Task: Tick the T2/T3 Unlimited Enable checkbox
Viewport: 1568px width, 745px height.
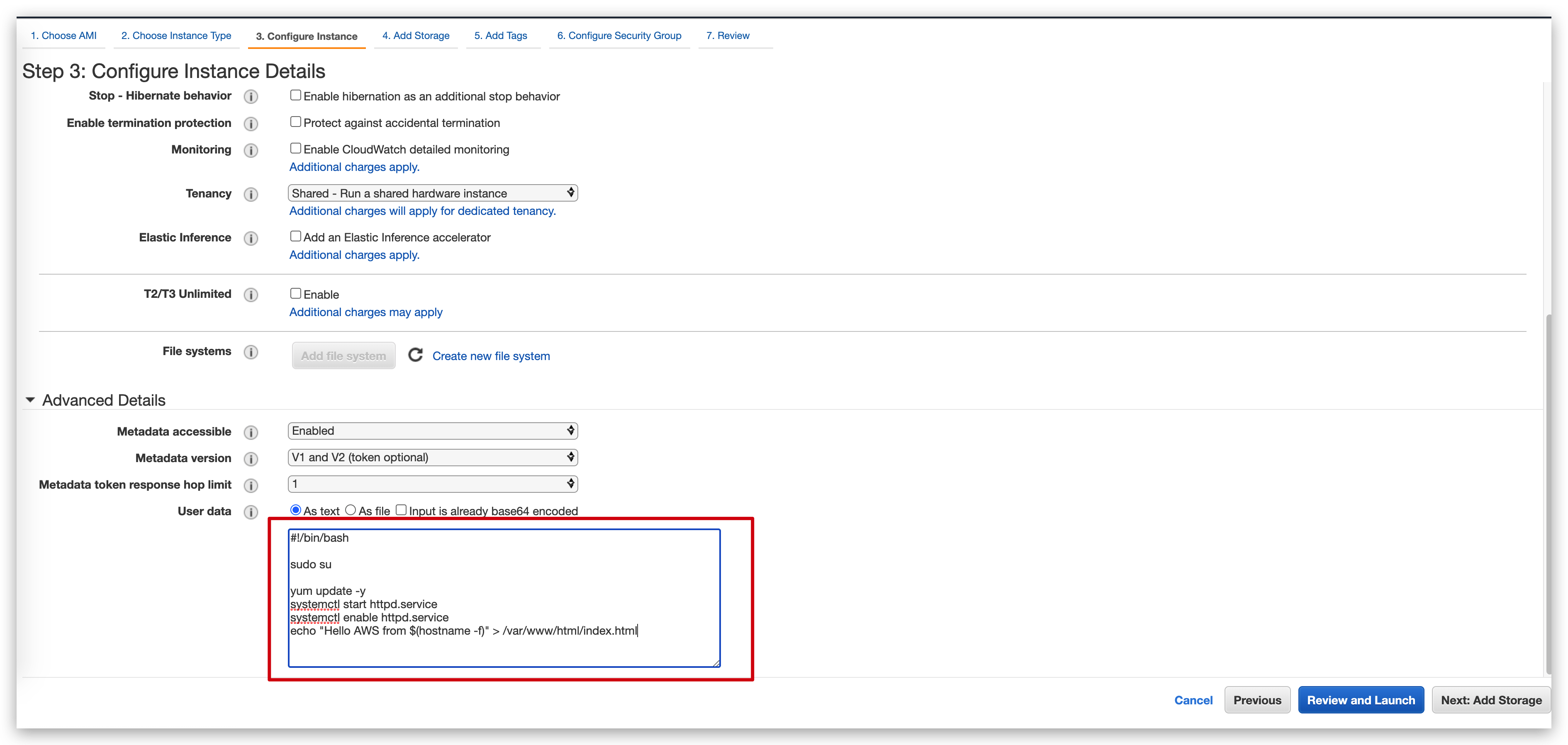Action: pos(296,293)
